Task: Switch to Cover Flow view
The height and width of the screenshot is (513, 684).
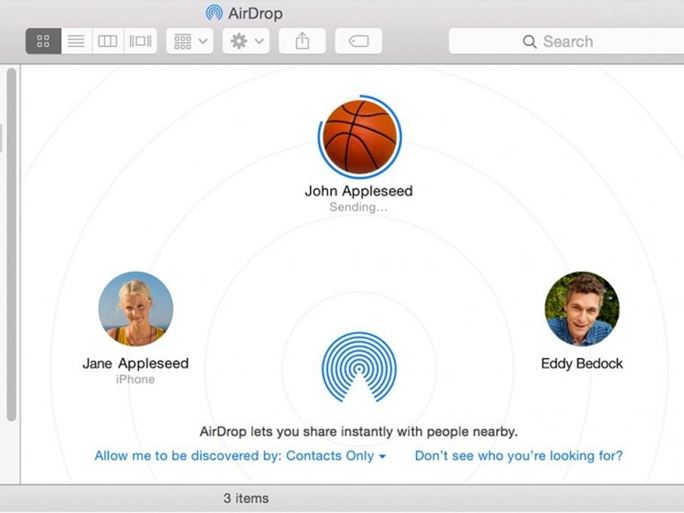Action: point(140,41)
